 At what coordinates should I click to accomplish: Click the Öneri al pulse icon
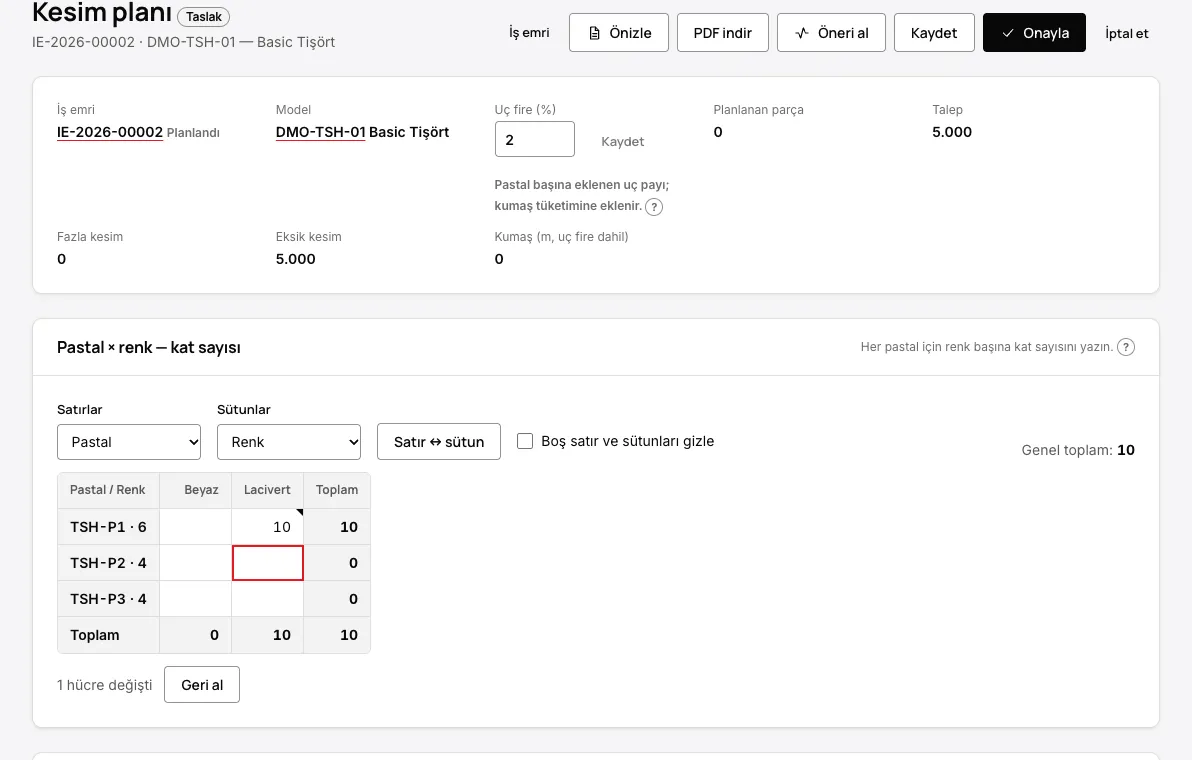click(802, 33)
